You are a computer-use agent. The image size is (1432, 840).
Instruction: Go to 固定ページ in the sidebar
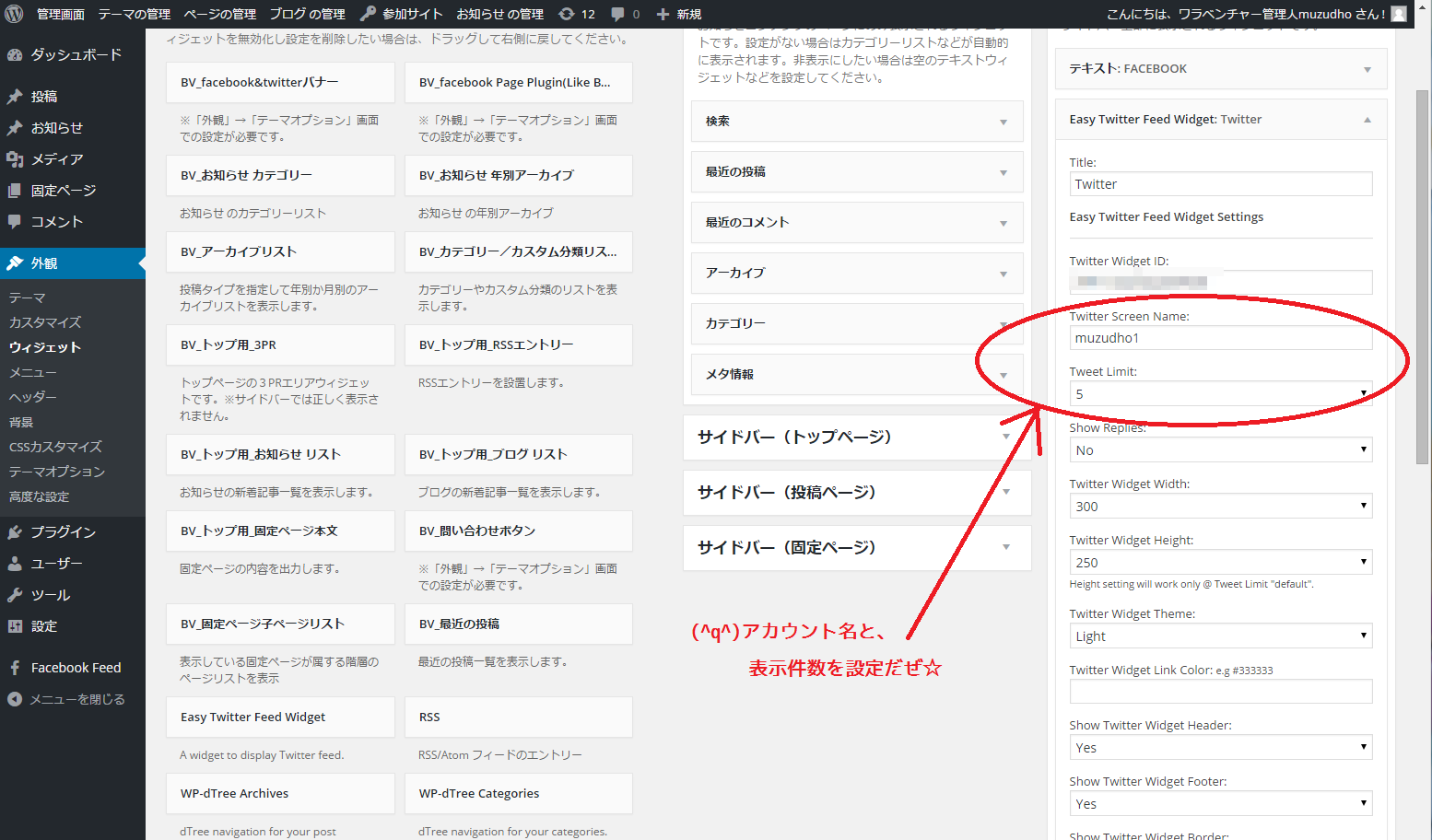[x=73, y=191]
